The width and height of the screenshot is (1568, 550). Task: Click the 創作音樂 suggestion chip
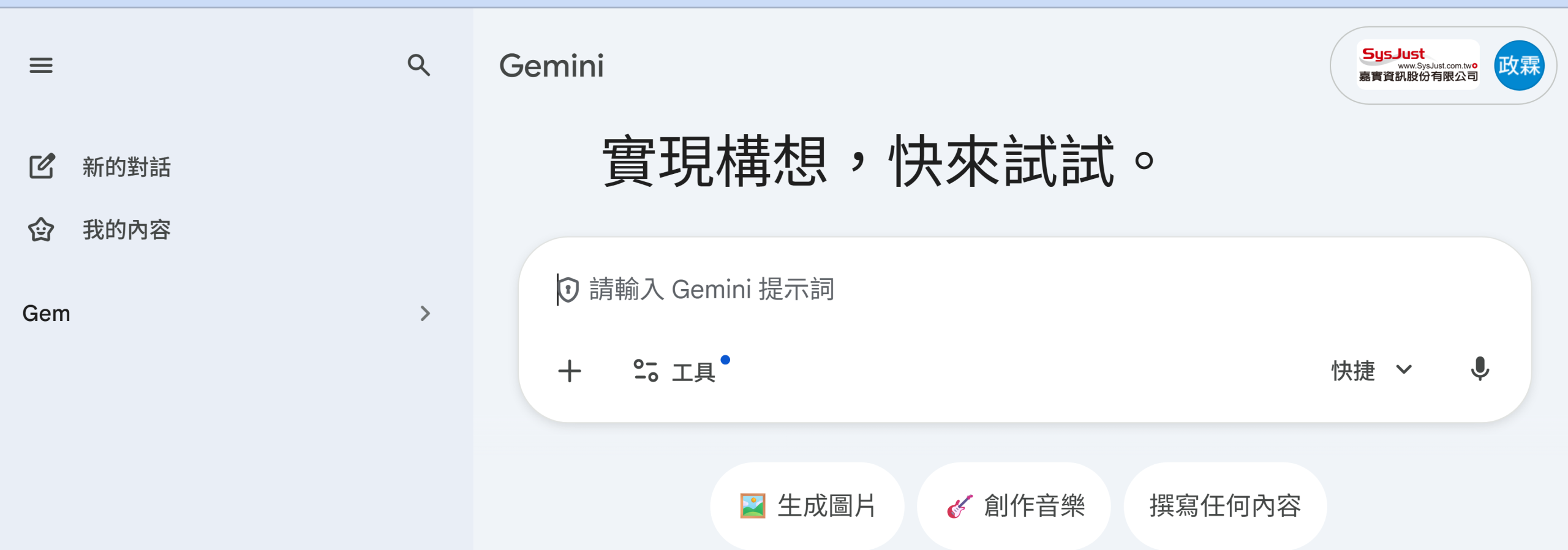(x=1014, y=506)
